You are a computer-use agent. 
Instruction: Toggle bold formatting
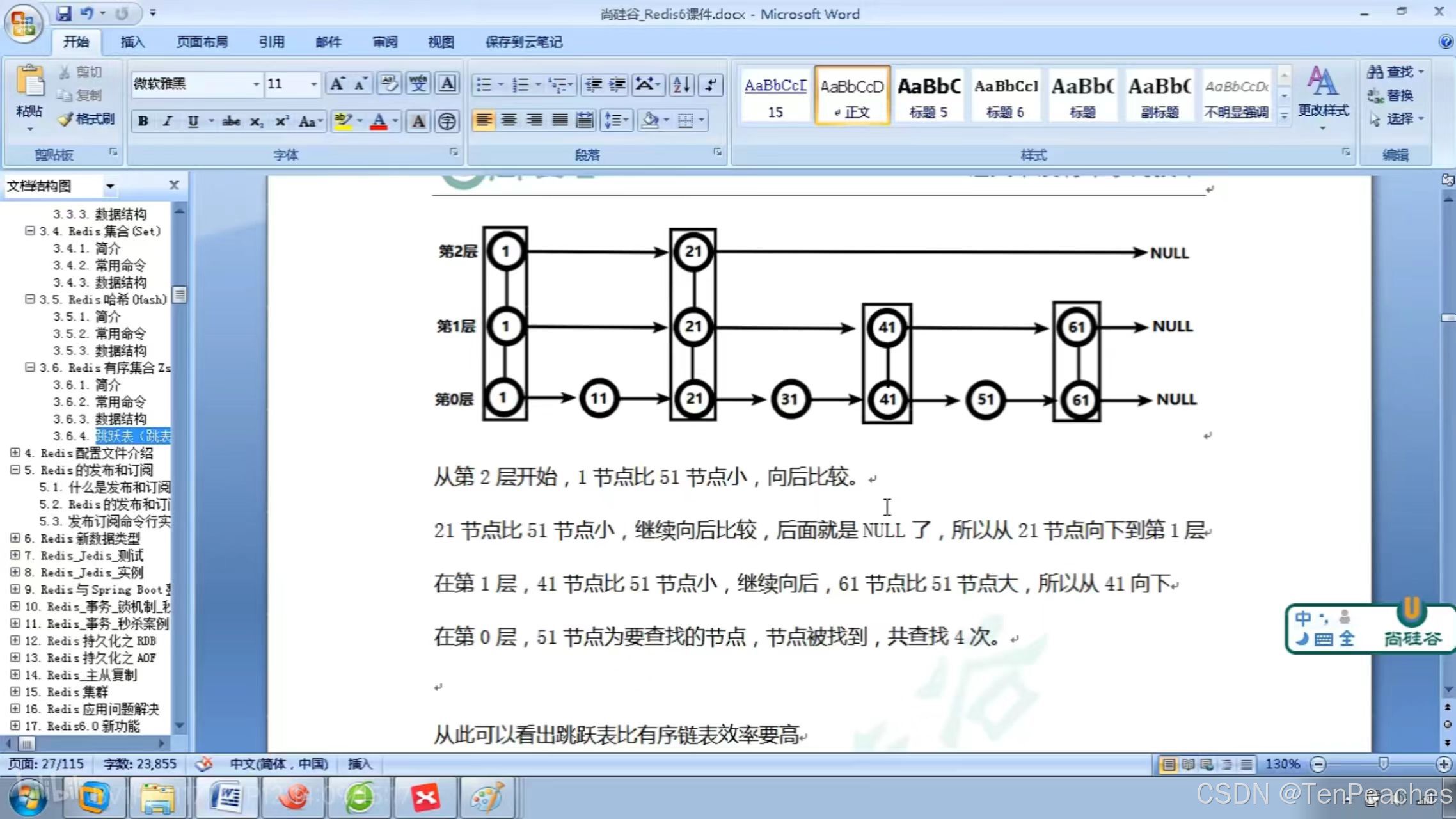(x=143, y=122)
